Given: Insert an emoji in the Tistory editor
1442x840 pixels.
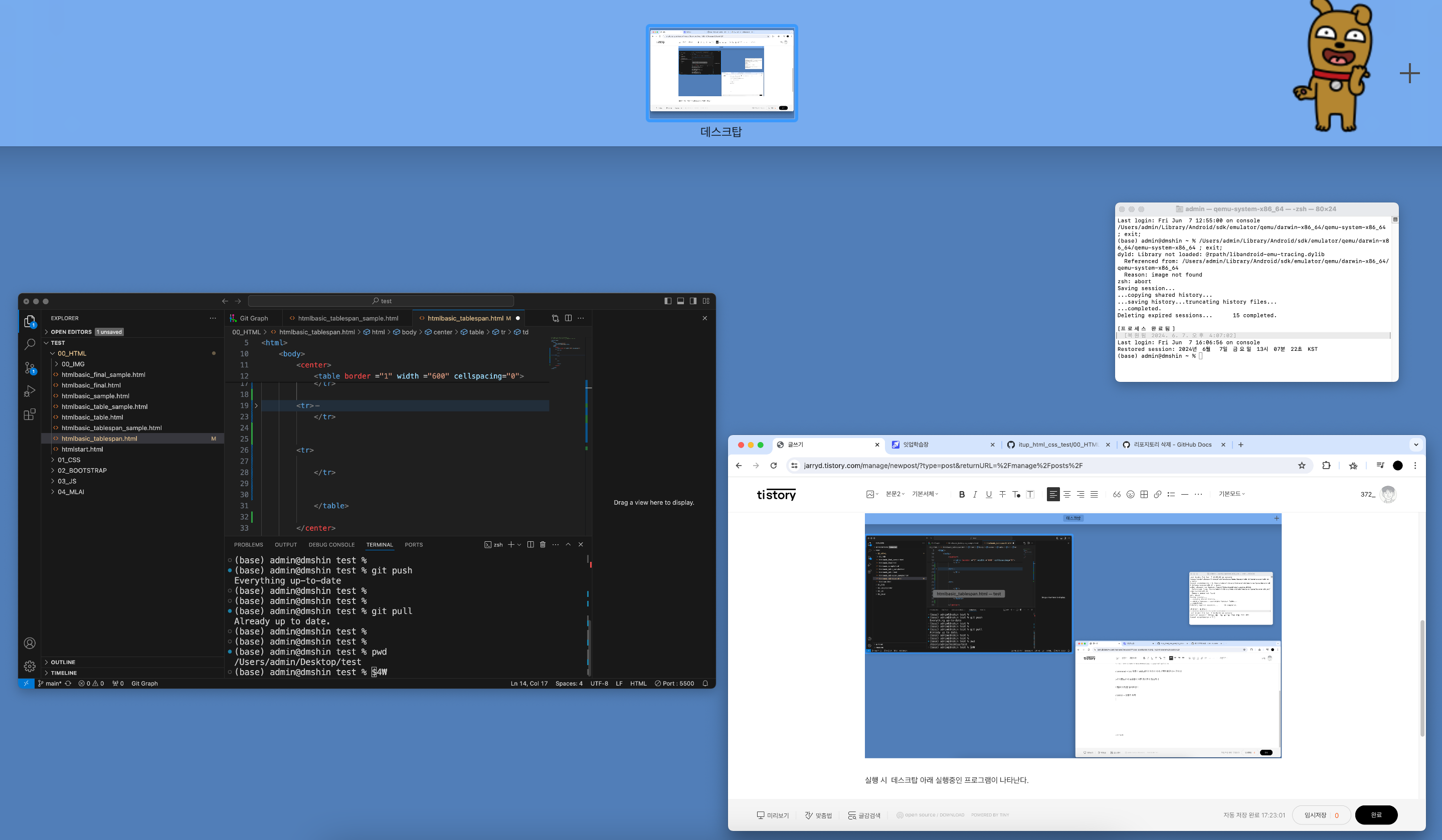Looking at the screenshot, I should click(x=1130, y=494).
